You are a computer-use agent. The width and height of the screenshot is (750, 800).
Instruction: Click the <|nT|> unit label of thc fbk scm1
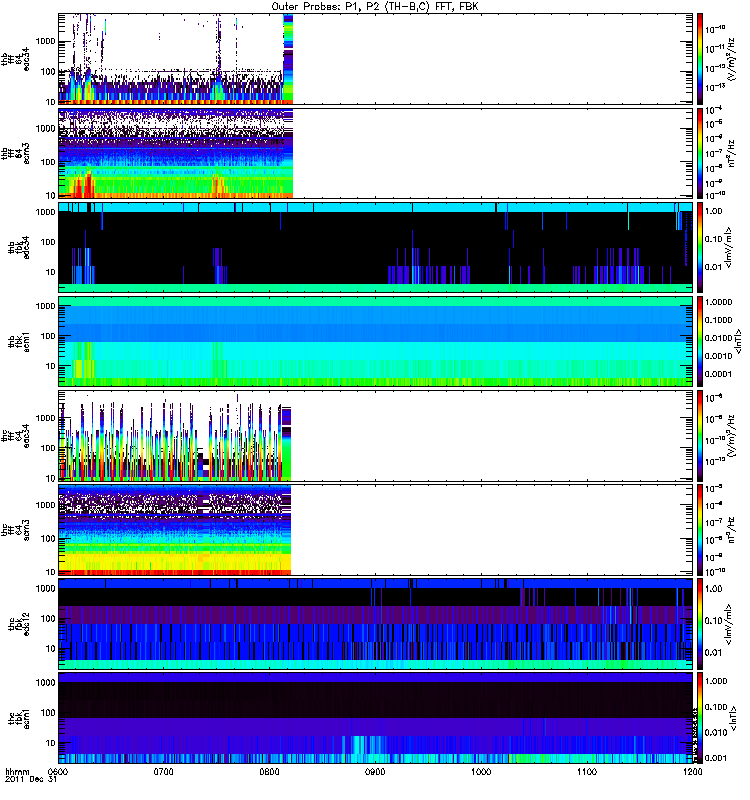(733, 718)
